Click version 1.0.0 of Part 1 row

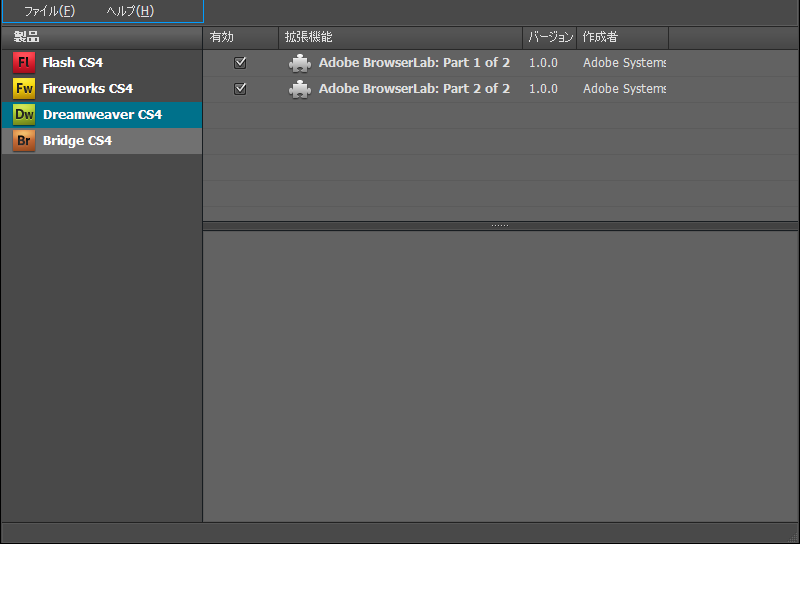tap(543, 63)
